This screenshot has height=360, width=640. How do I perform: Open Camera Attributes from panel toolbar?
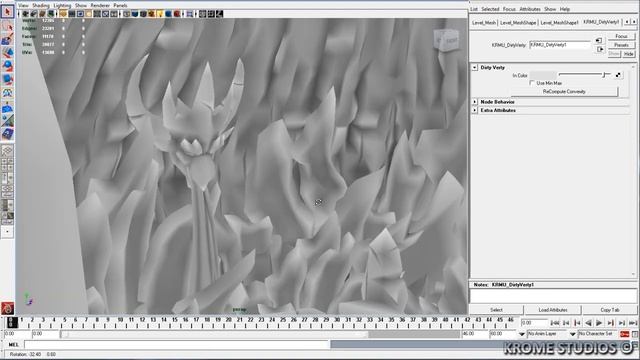point(34,14)
